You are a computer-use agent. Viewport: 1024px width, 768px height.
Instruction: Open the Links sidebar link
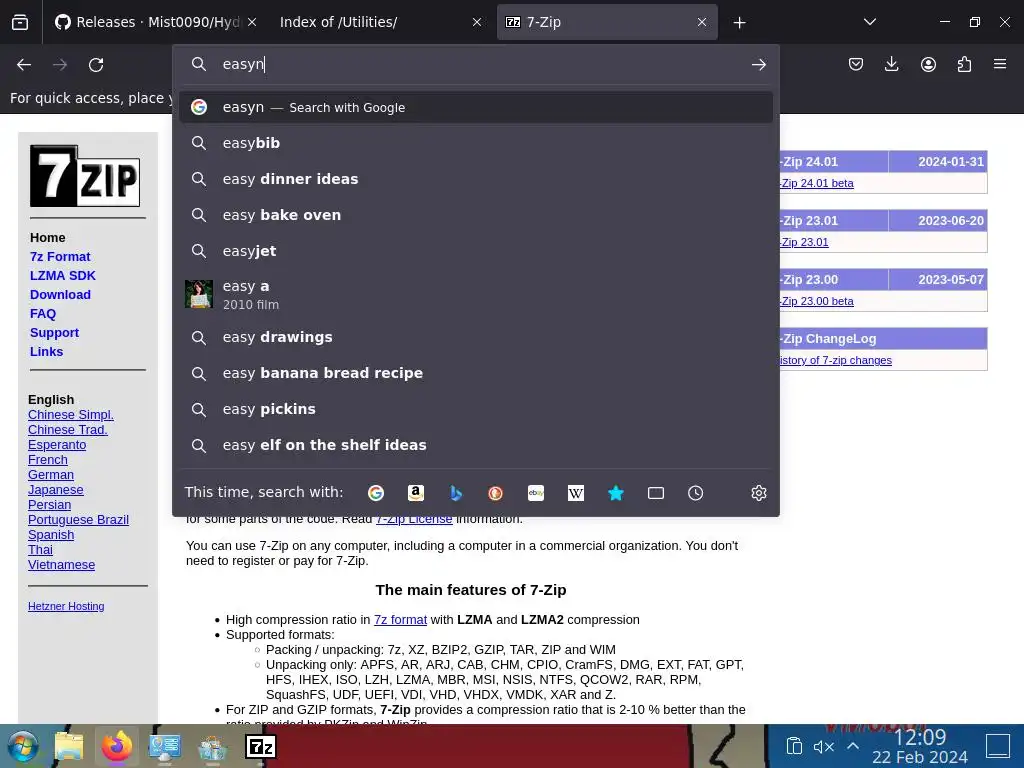(46, 351)
